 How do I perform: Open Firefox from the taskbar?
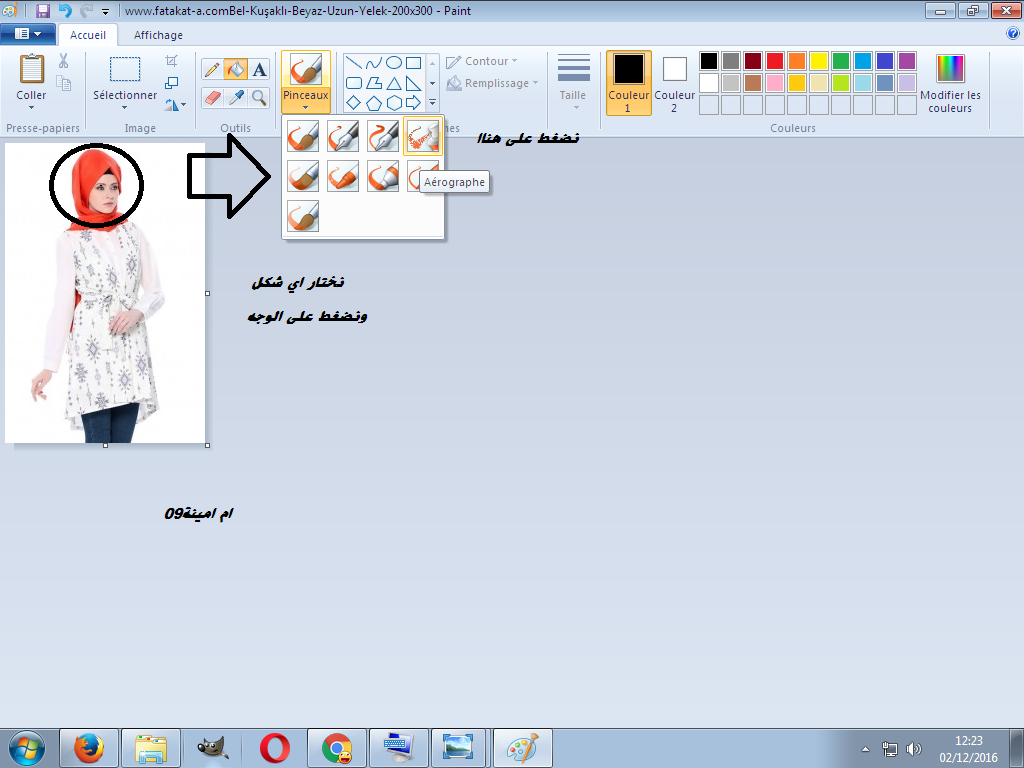89,747
